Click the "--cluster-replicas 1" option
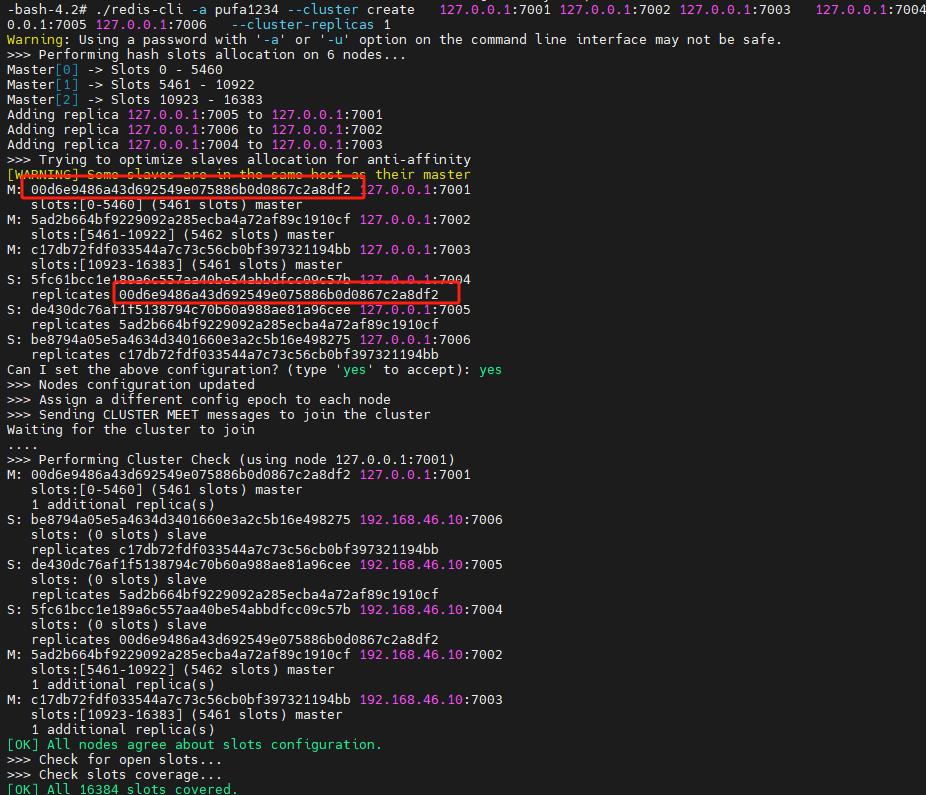This screenshot has height=795, width=926. 311,25
